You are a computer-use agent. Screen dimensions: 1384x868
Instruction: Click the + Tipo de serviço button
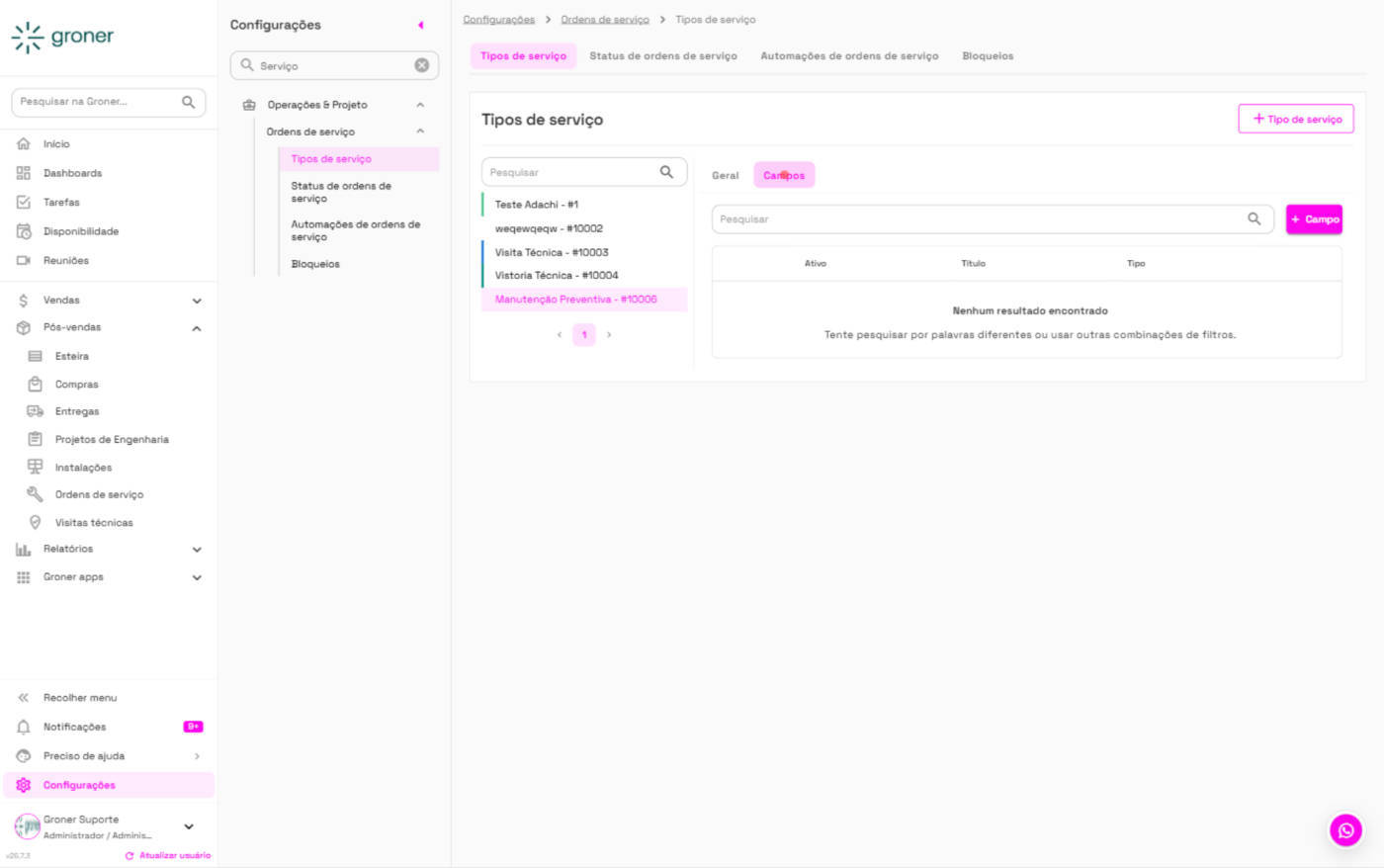pyautogui.click(x=1296, y=119)
